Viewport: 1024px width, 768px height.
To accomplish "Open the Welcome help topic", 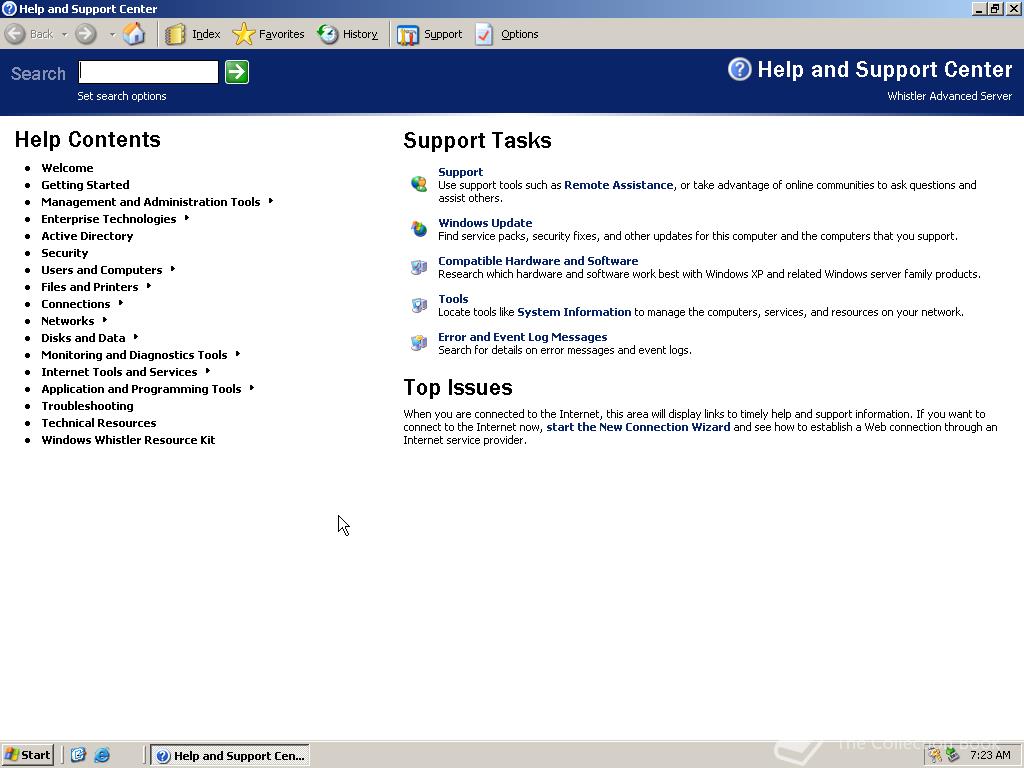I will 67,168.
